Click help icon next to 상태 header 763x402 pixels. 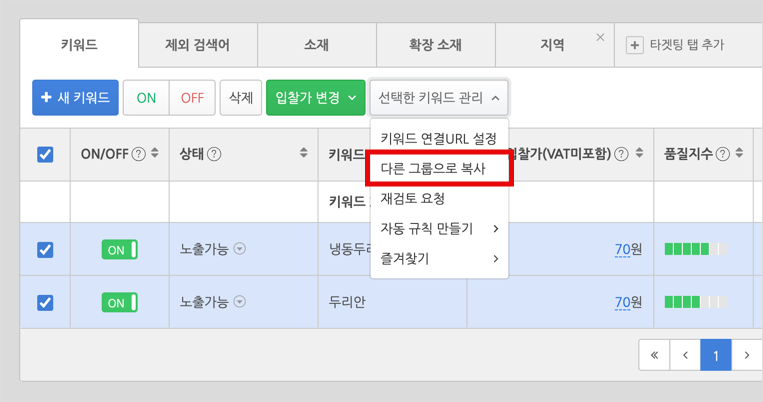[214, 154]
